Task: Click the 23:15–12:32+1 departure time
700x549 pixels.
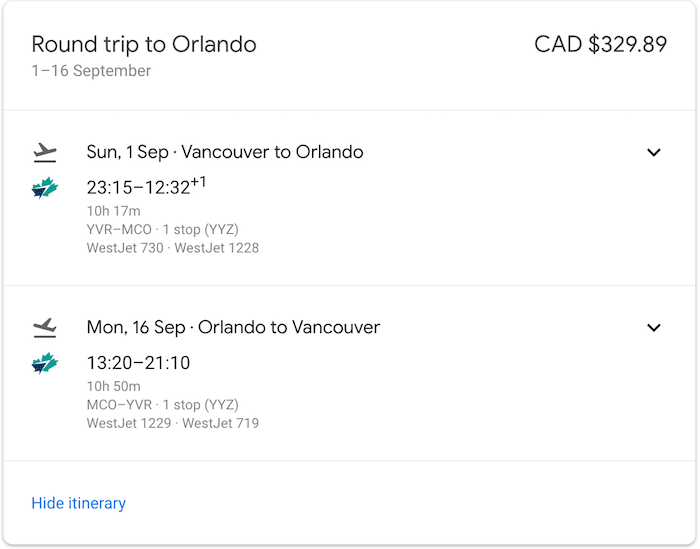Action: [146, 187]
